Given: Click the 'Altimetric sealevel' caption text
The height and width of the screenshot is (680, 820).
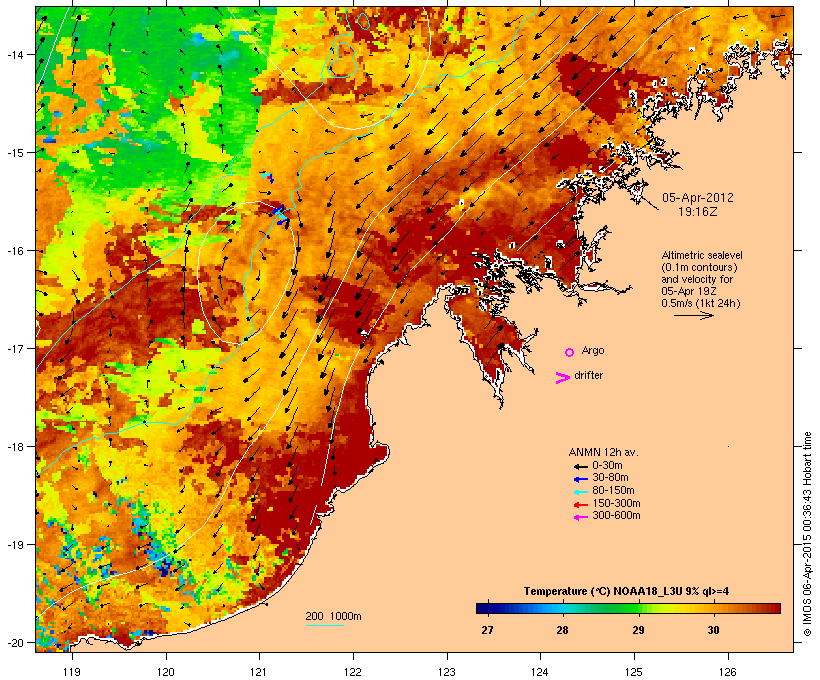Looking at the screenshot, I should (x=702, y=255).
